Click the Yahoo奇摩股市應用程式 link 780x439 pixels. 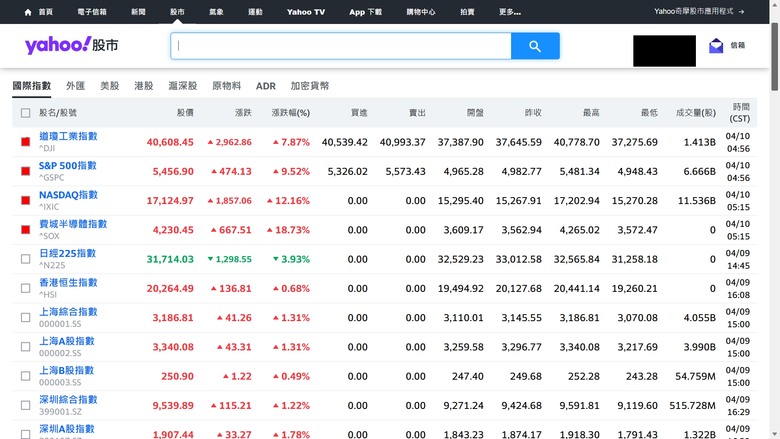pyautogui.click(x=693, y=11)
